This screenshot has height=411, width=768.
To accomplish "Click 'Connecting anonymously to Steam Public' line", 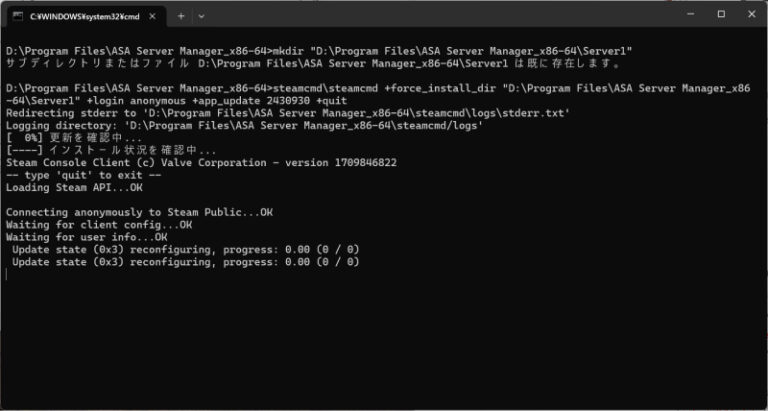I will coord(139,212).
